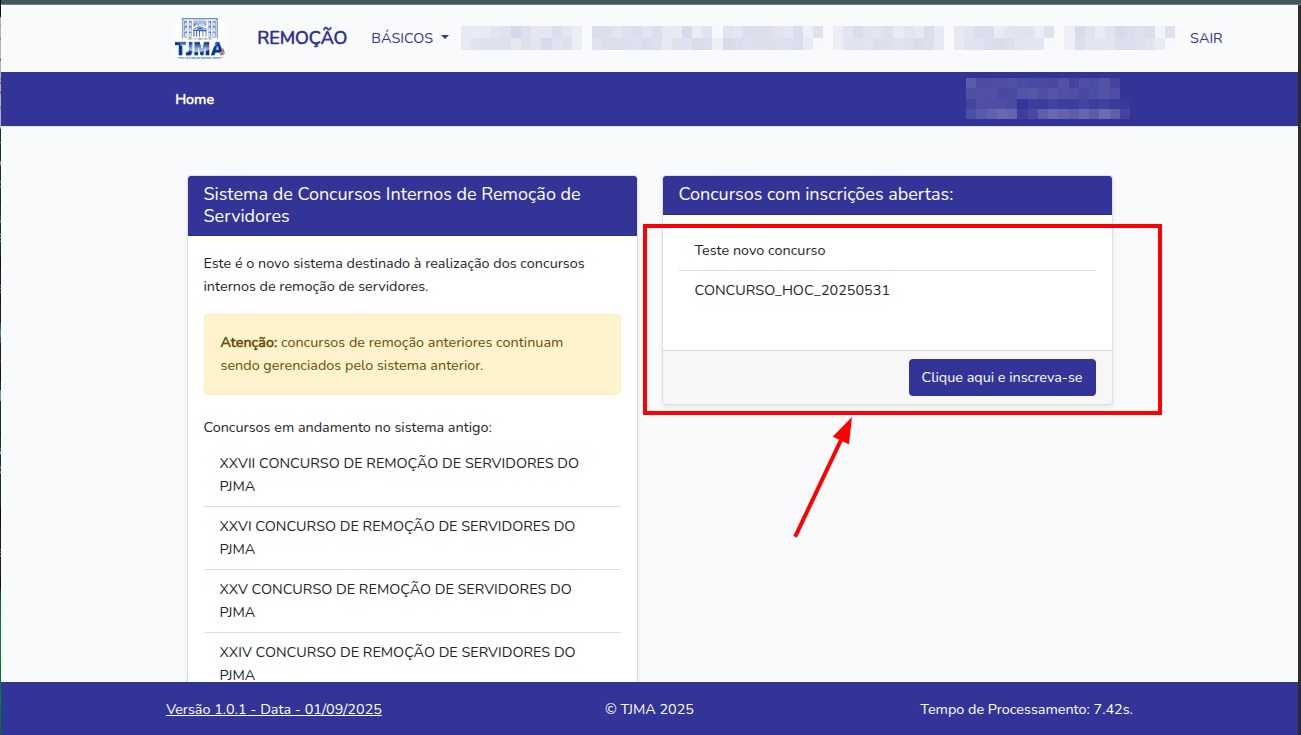Open the REMOÇÃO brand link
This screenshot has height=735, width=1301.
click(x=302, y=38)
